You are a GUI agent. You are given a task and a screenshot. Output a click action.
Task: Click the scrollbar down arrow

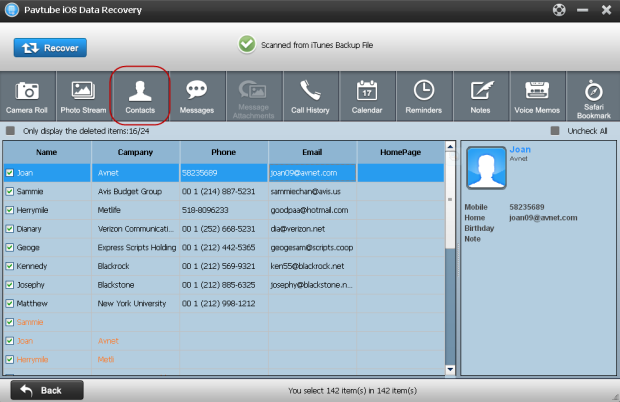450,370
